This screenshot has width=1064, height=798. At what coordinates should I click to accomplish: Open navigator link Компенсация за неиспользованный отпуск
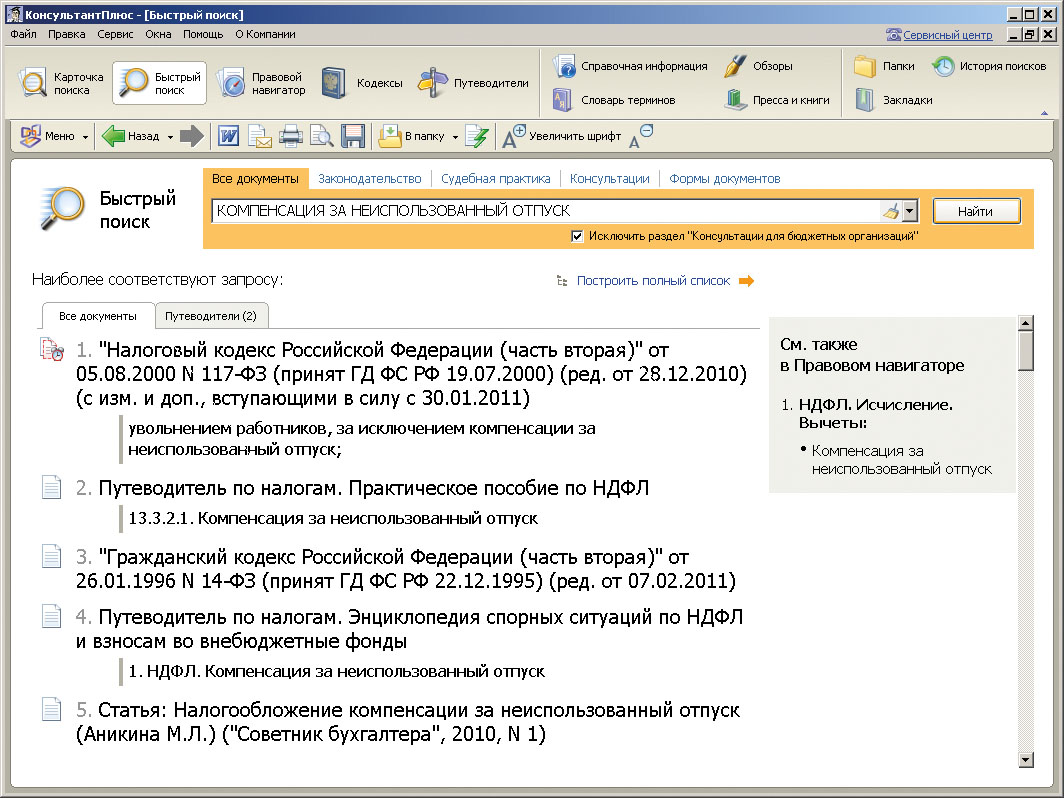901,459
